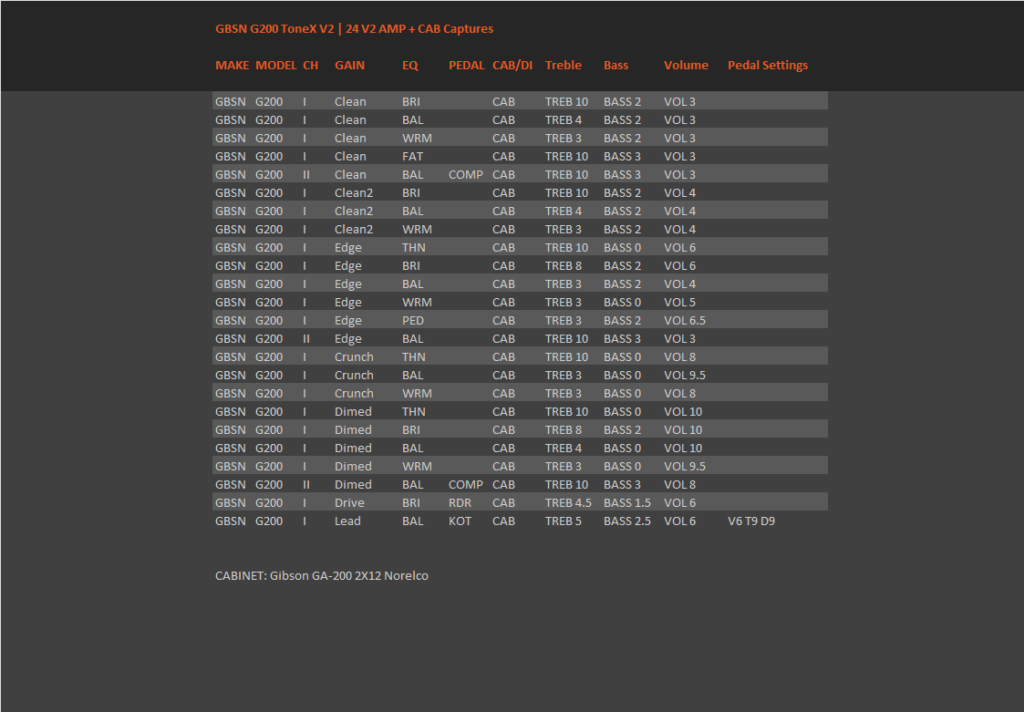
Task: Click the Edge BRI row's TREB 8 cell
Action: click(563, 267)
